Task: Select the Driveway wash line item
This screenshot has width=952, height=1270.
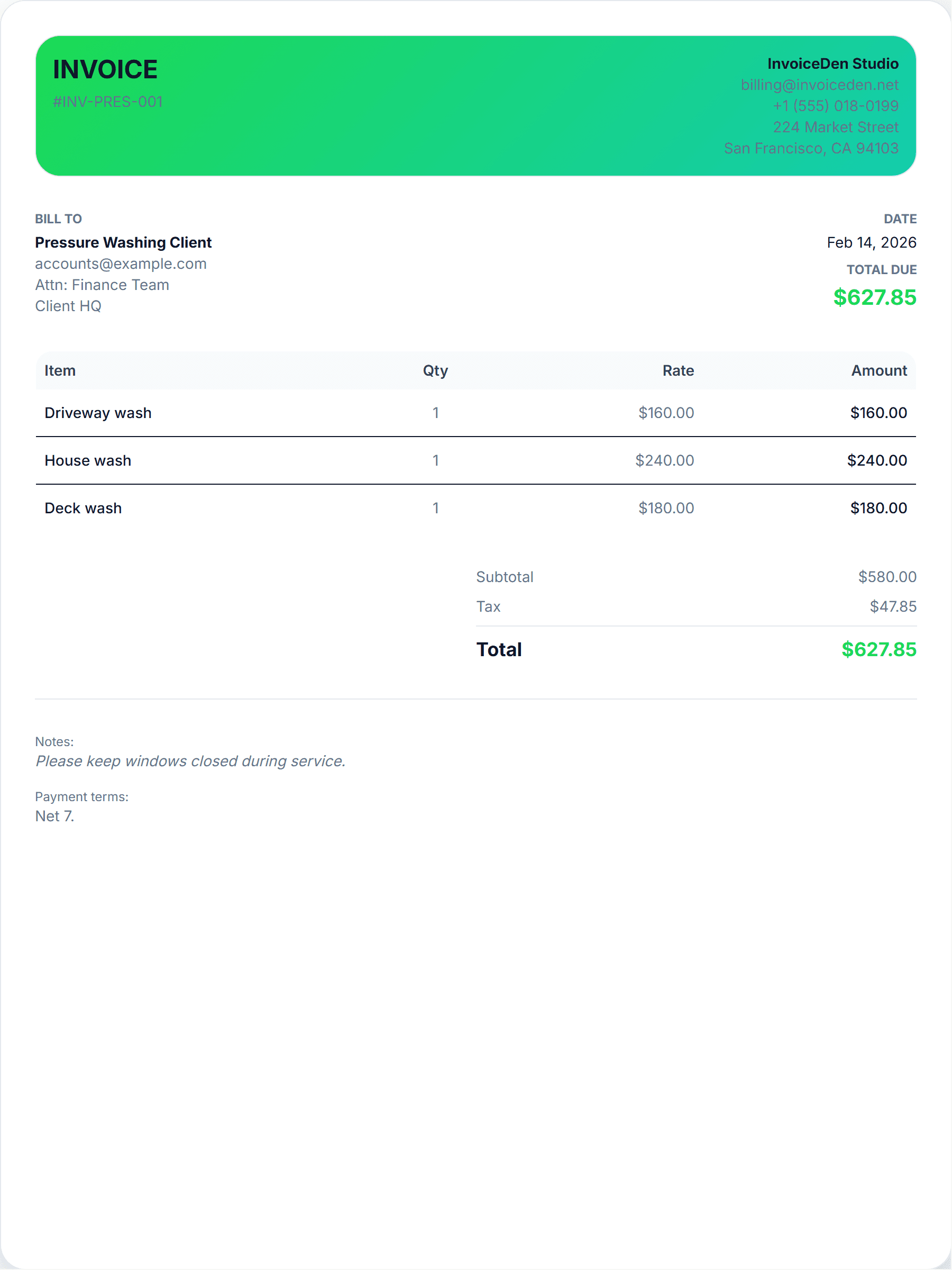Action: coord(98,413)
